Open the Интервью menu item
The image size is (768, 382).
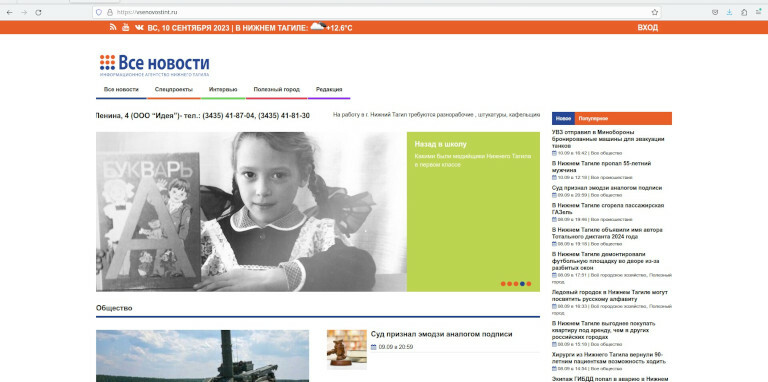pyautogui.click(x=223, y=90)
